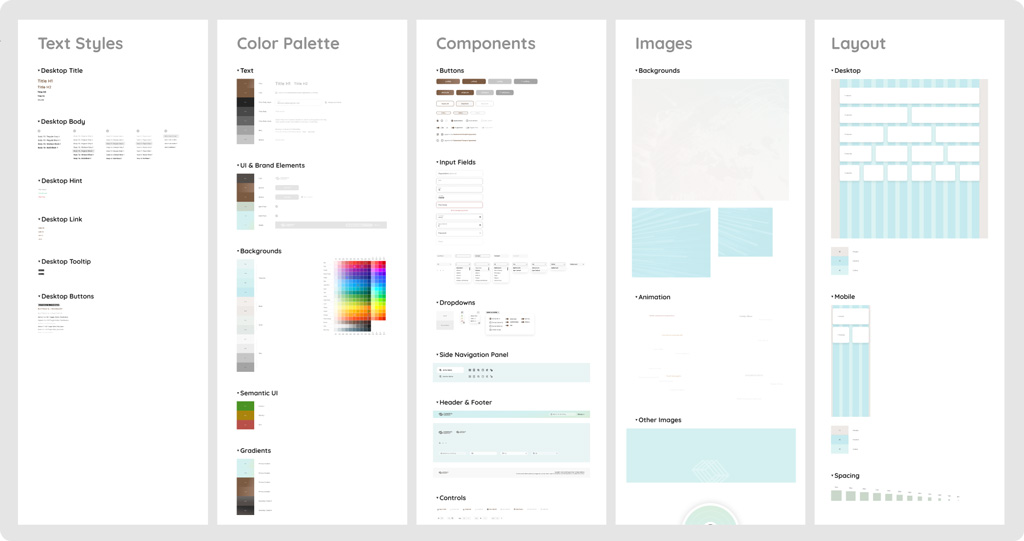Select the Images board heading
Image resolution: width=1024 pixels, height=541 pixels.
(x=663, y=44)
